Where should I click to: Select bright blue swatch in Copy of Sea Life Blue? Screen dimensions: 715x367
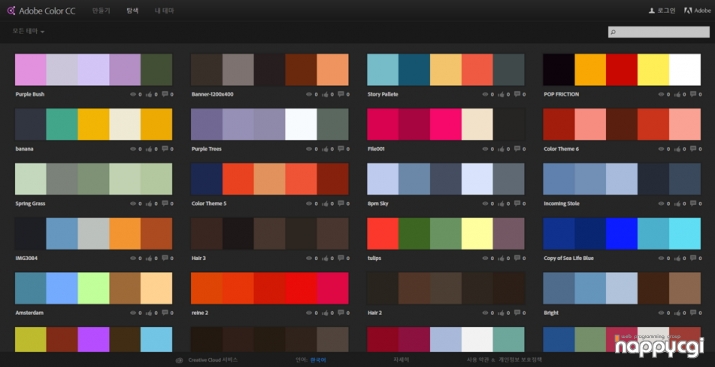point(622,233)
